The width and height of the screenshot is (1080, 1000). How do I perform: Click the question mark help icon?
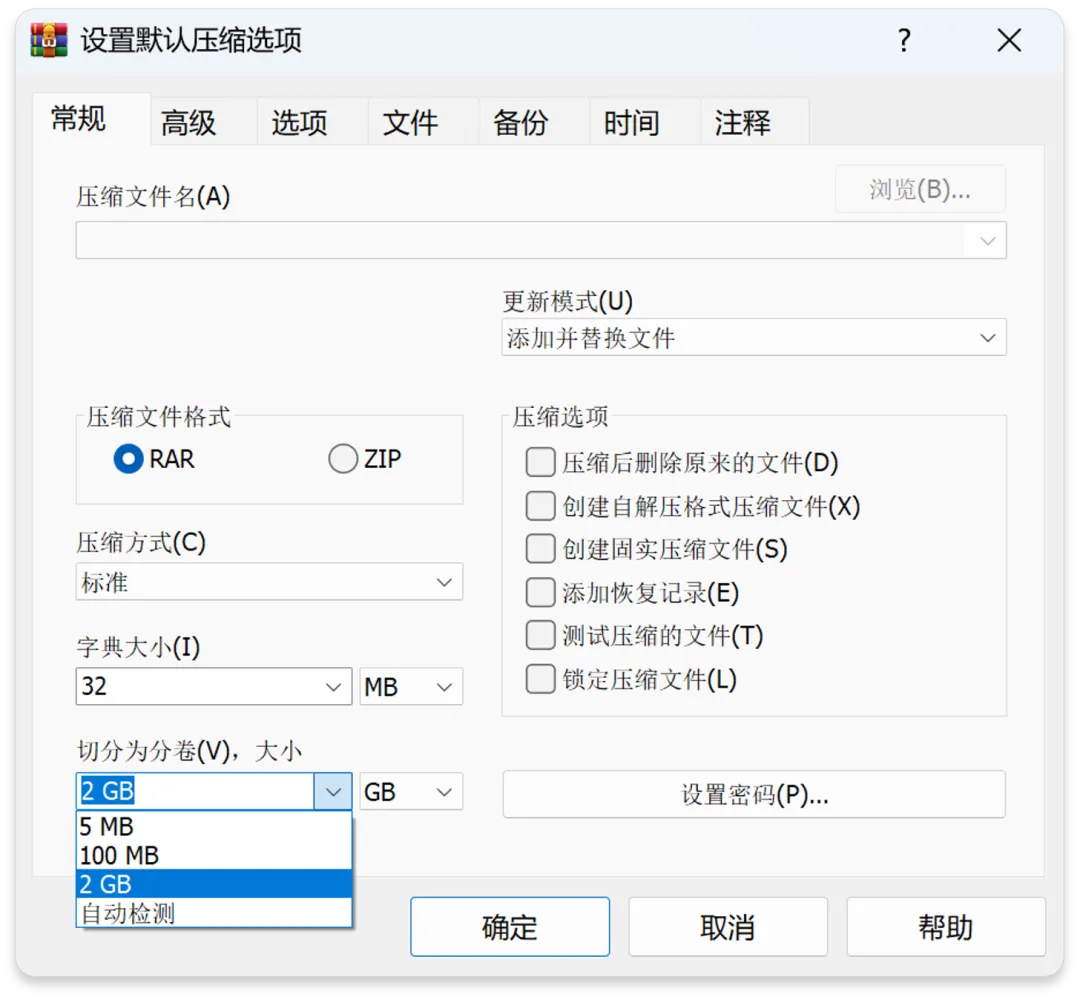coord(904,41)
